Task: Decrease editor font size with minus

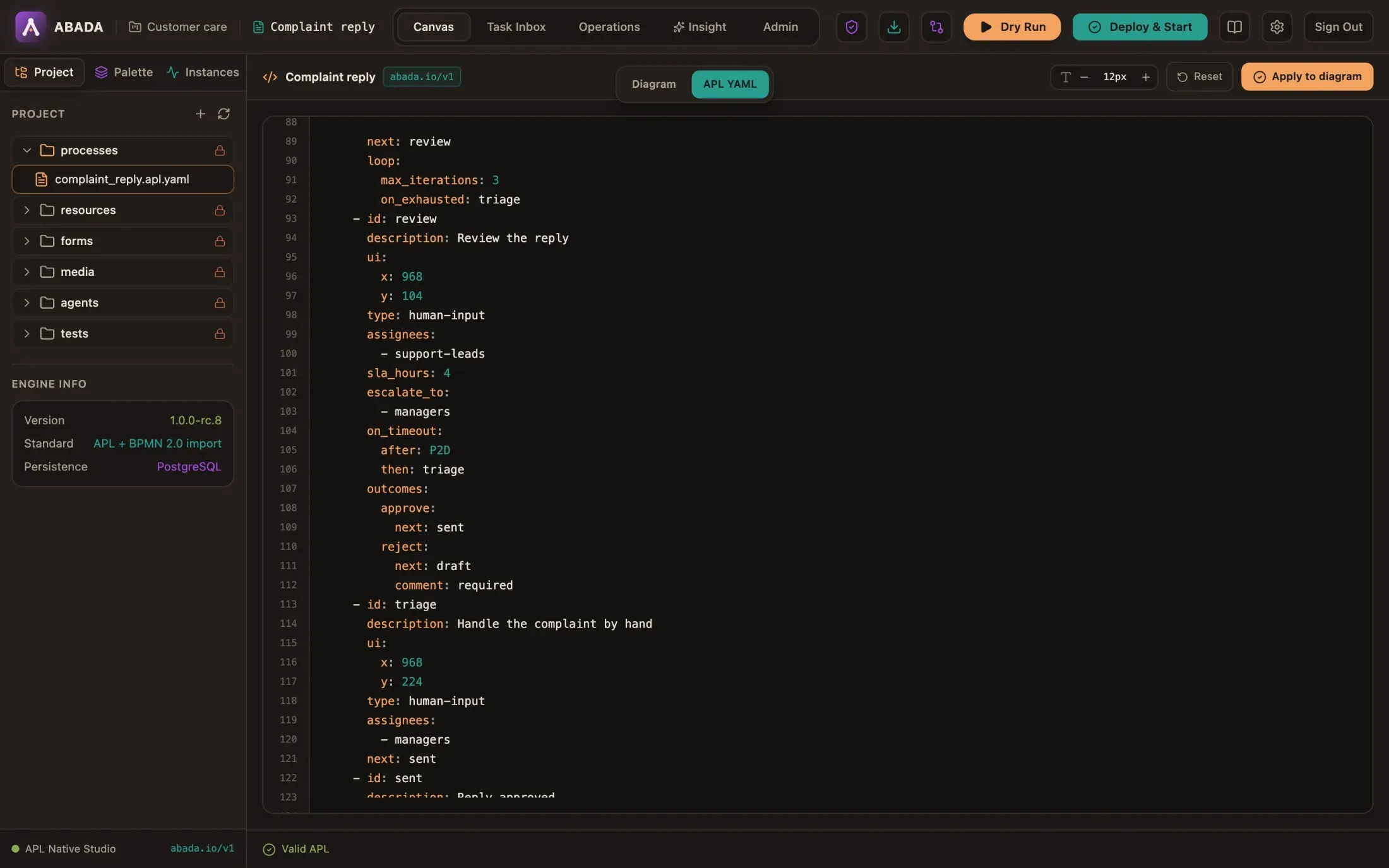Action: point(1083,76)
